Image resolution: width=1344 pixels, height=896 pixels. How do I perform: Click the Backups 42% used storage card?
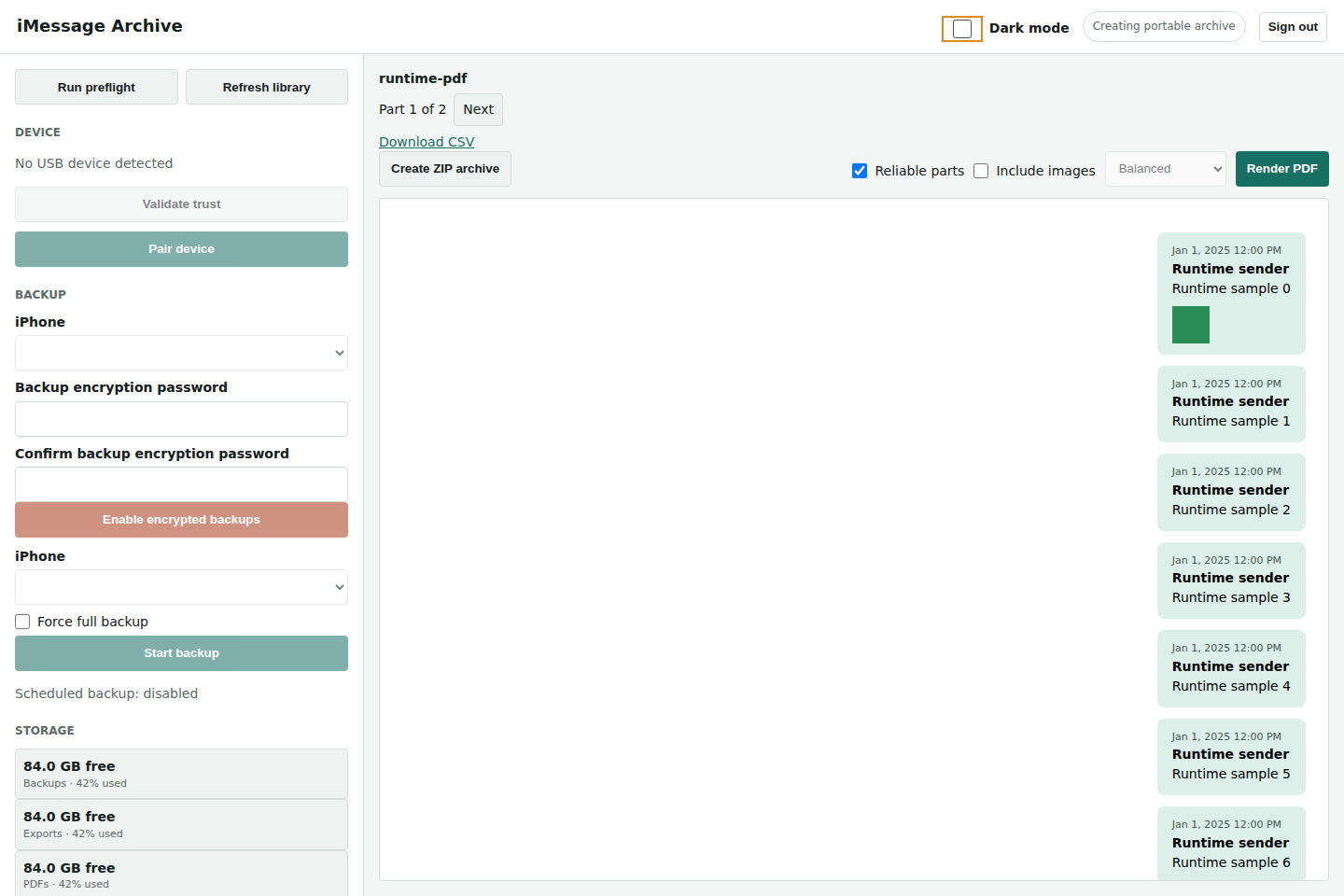(x=181, y=774)
